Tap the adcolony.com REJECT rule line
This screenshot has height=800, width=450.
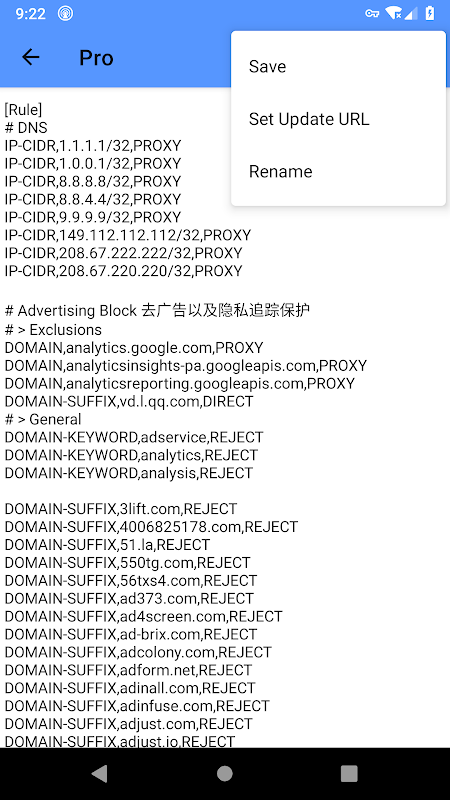tap(138, 652)
